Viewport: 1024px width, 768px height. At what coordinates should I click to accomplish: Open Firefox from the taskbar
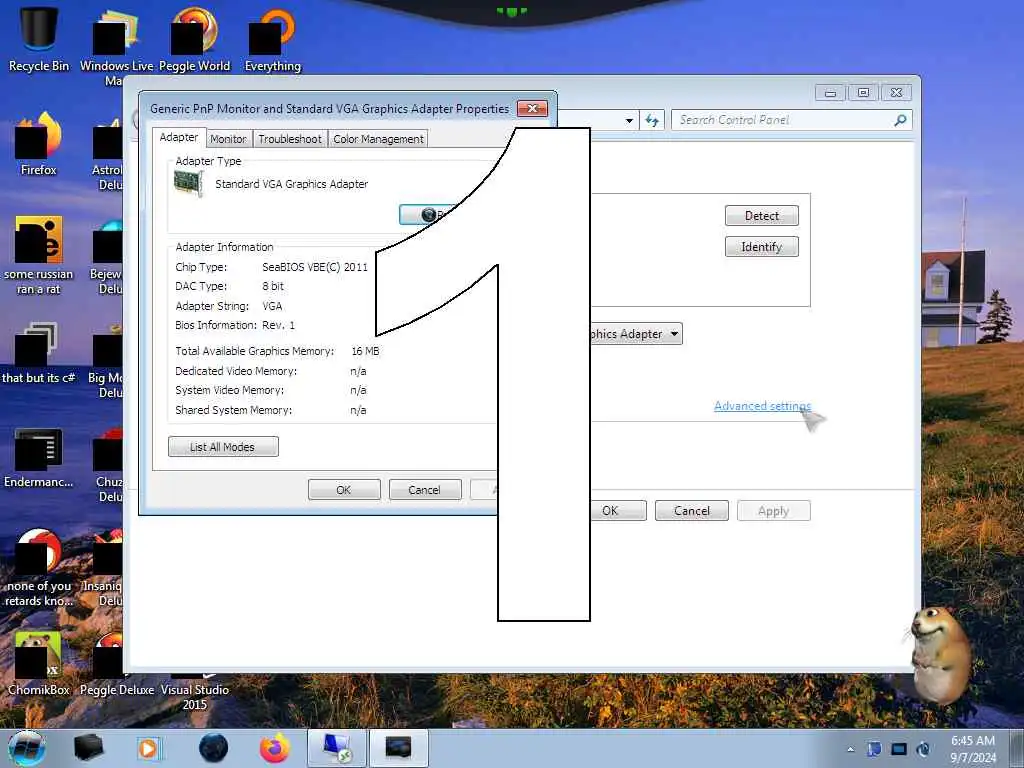coord(275,748)
